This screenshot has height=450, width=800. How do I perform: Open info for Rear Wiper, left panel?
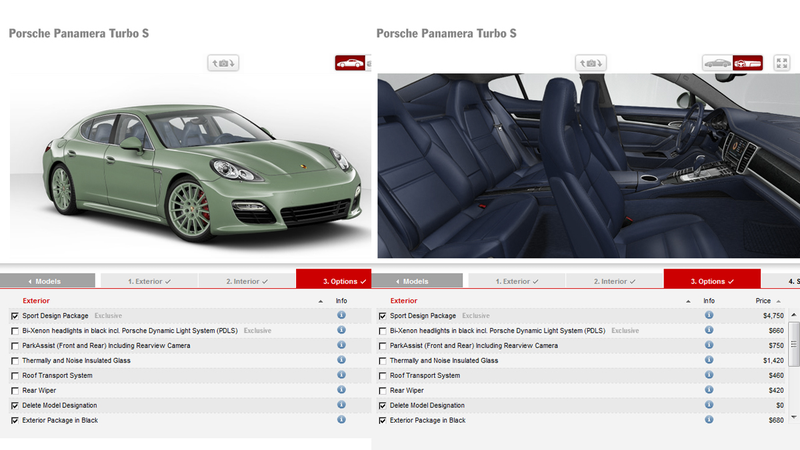pyautogui.click(x=341, y=390)
